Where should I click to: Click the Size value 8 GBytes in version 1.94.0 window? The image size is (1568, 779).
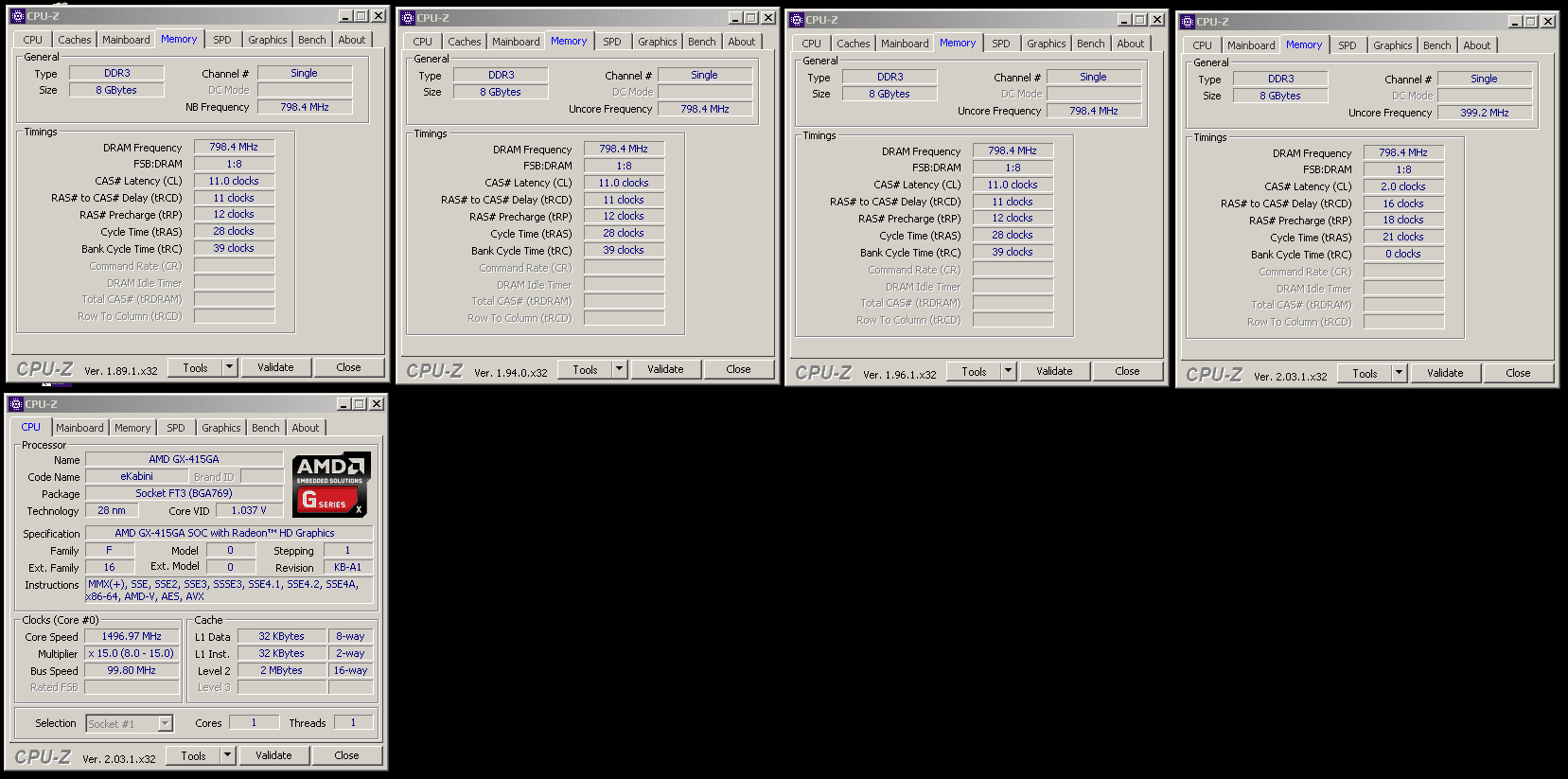tap(501, 92)
